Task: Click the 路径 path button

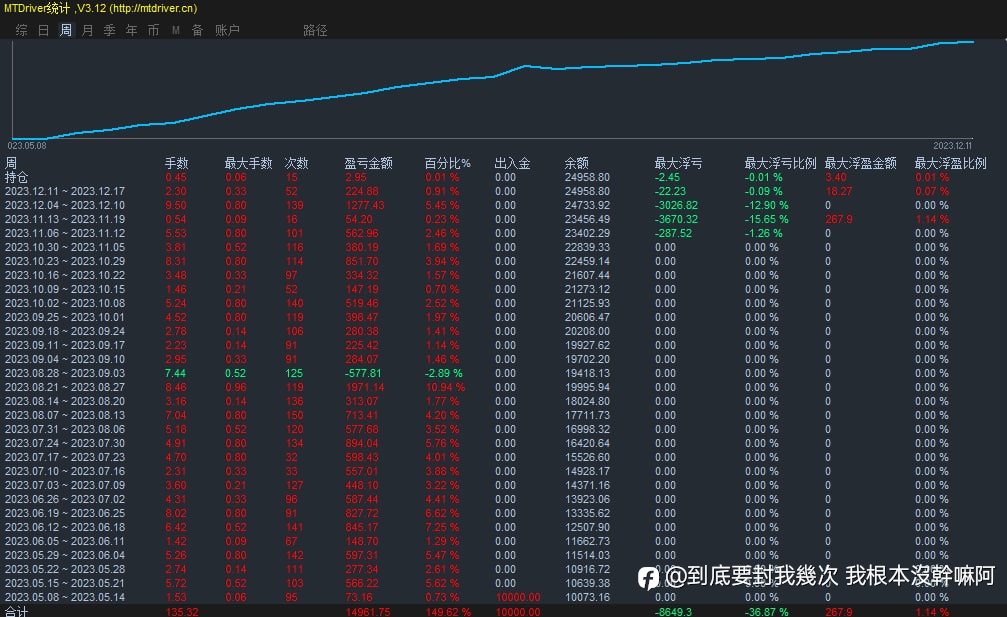Action: pos(315,30)
